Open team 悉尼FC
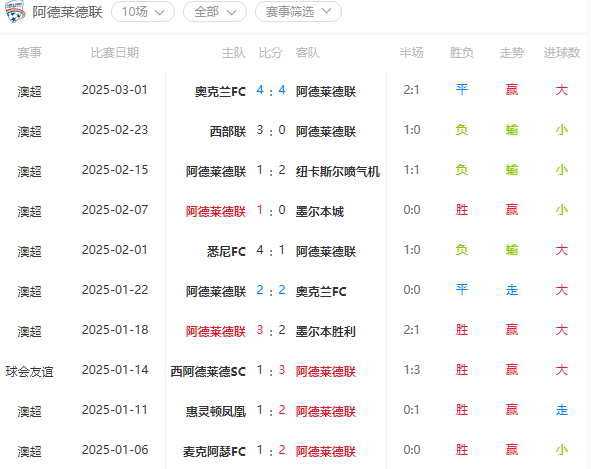Image resolution: width=591 pixels, height=469 pixels. click(x=226, y=251)
